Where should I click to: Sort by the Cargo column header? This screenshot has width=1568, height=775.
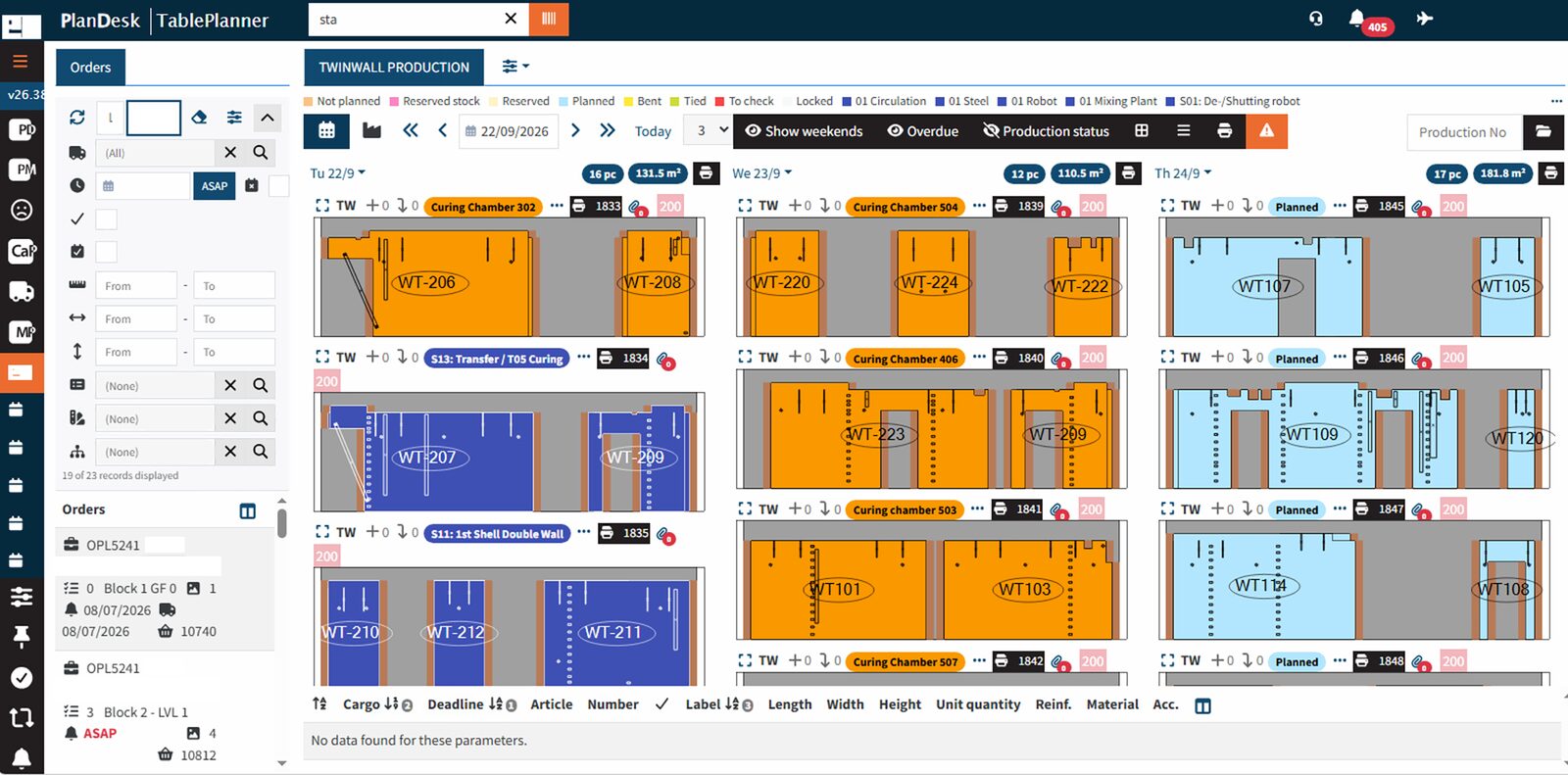point(362,704)
